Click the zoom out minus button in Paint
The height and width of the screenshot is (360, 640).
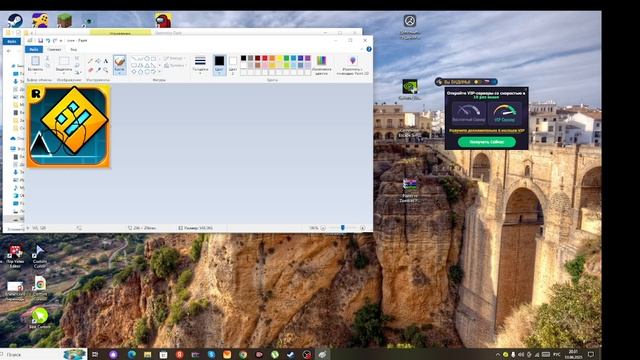323,228
